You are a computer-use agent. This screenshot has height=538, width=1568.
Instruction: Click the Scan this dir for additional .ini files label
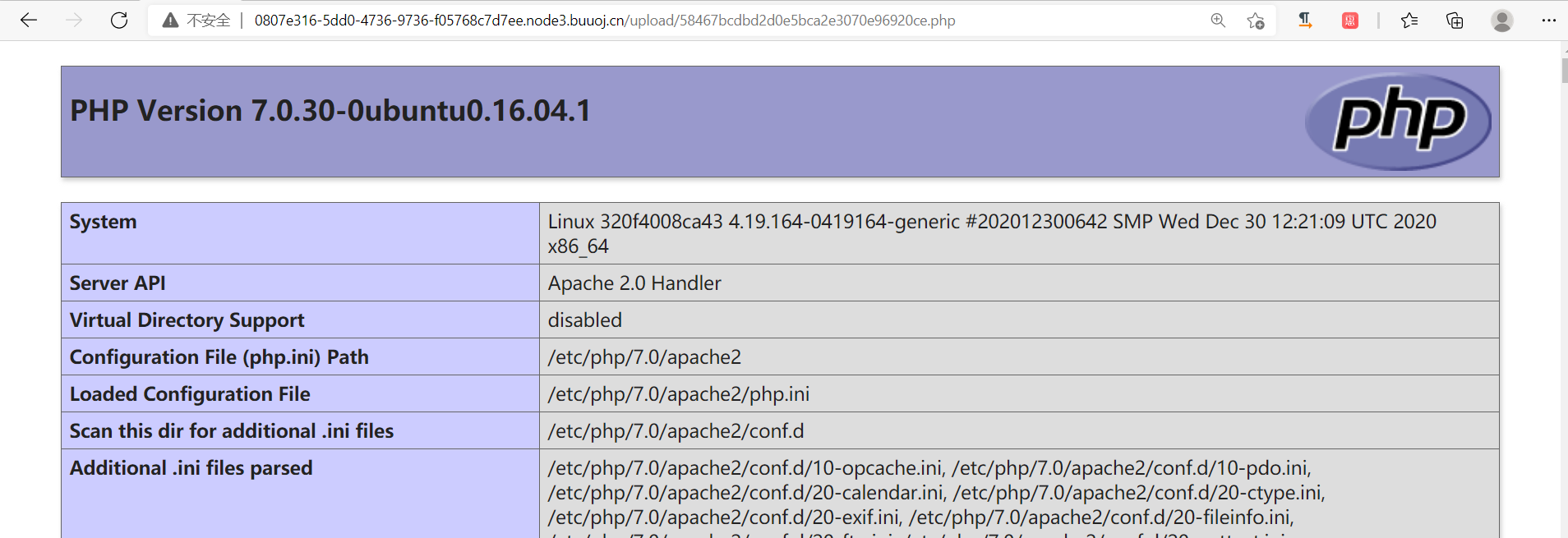point(232,431)
